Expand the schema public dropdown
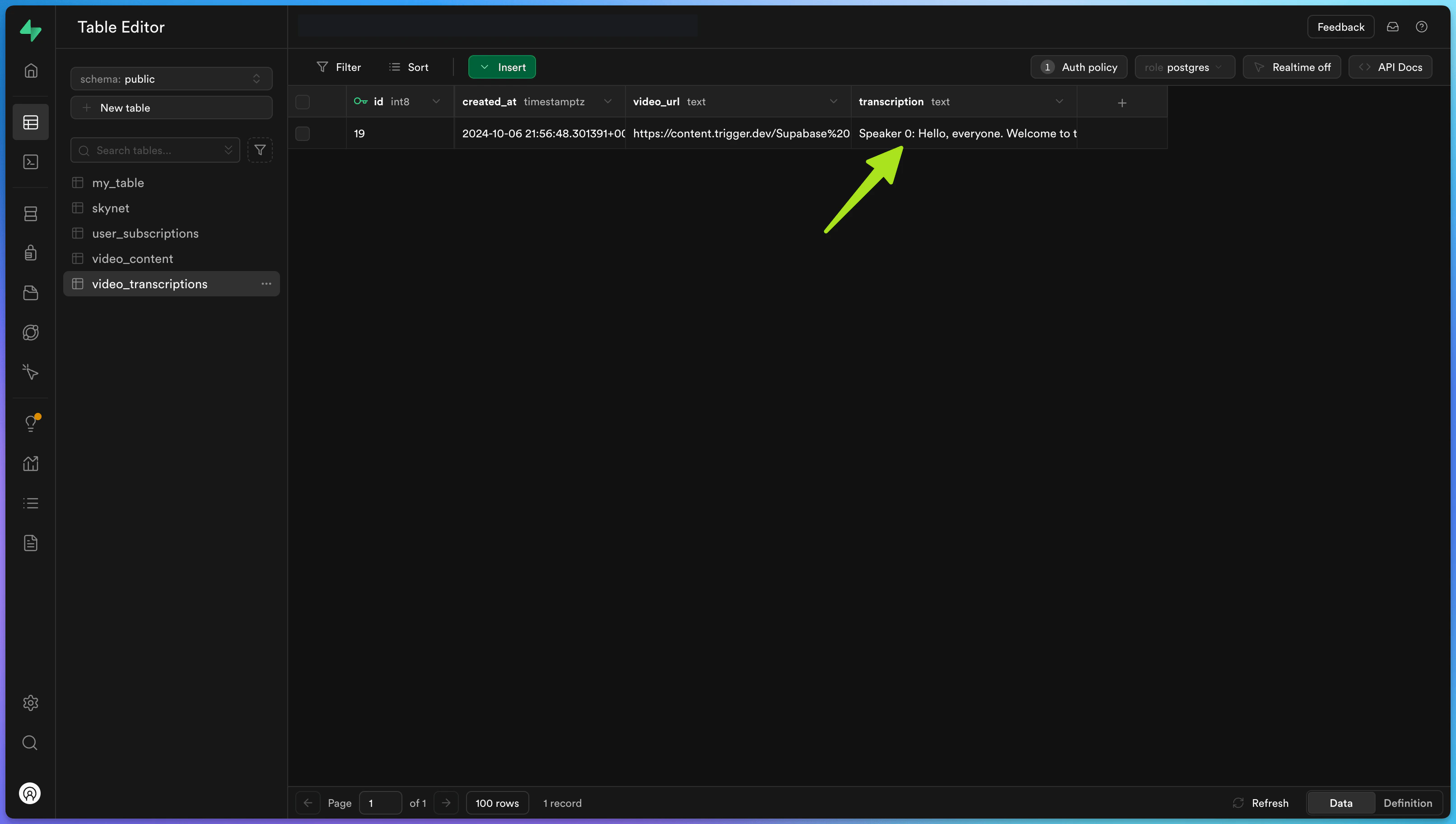Screen dimensions: 1456x824 click(171, 79)
